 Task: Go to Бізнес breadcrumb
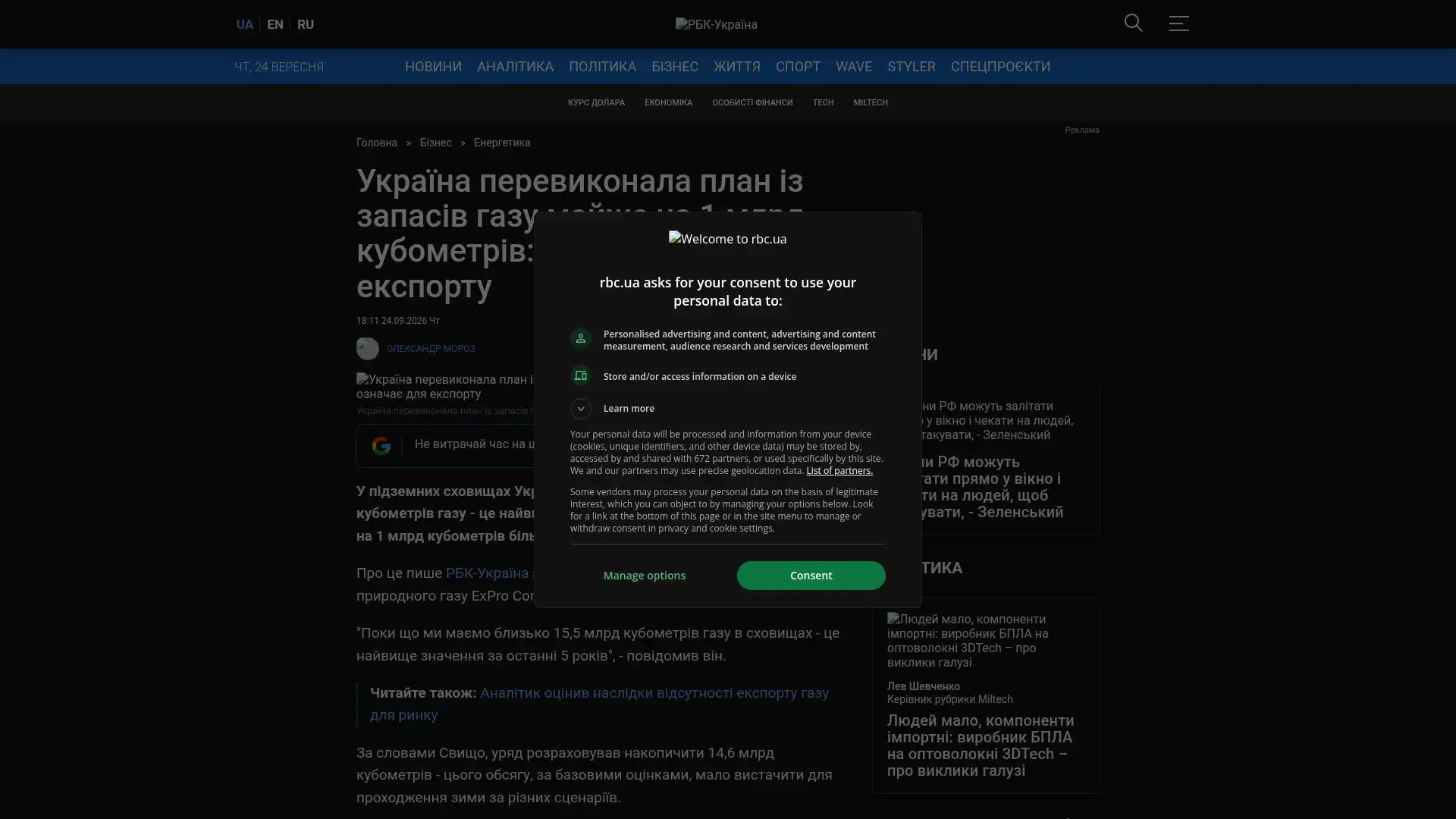[435, 143]
